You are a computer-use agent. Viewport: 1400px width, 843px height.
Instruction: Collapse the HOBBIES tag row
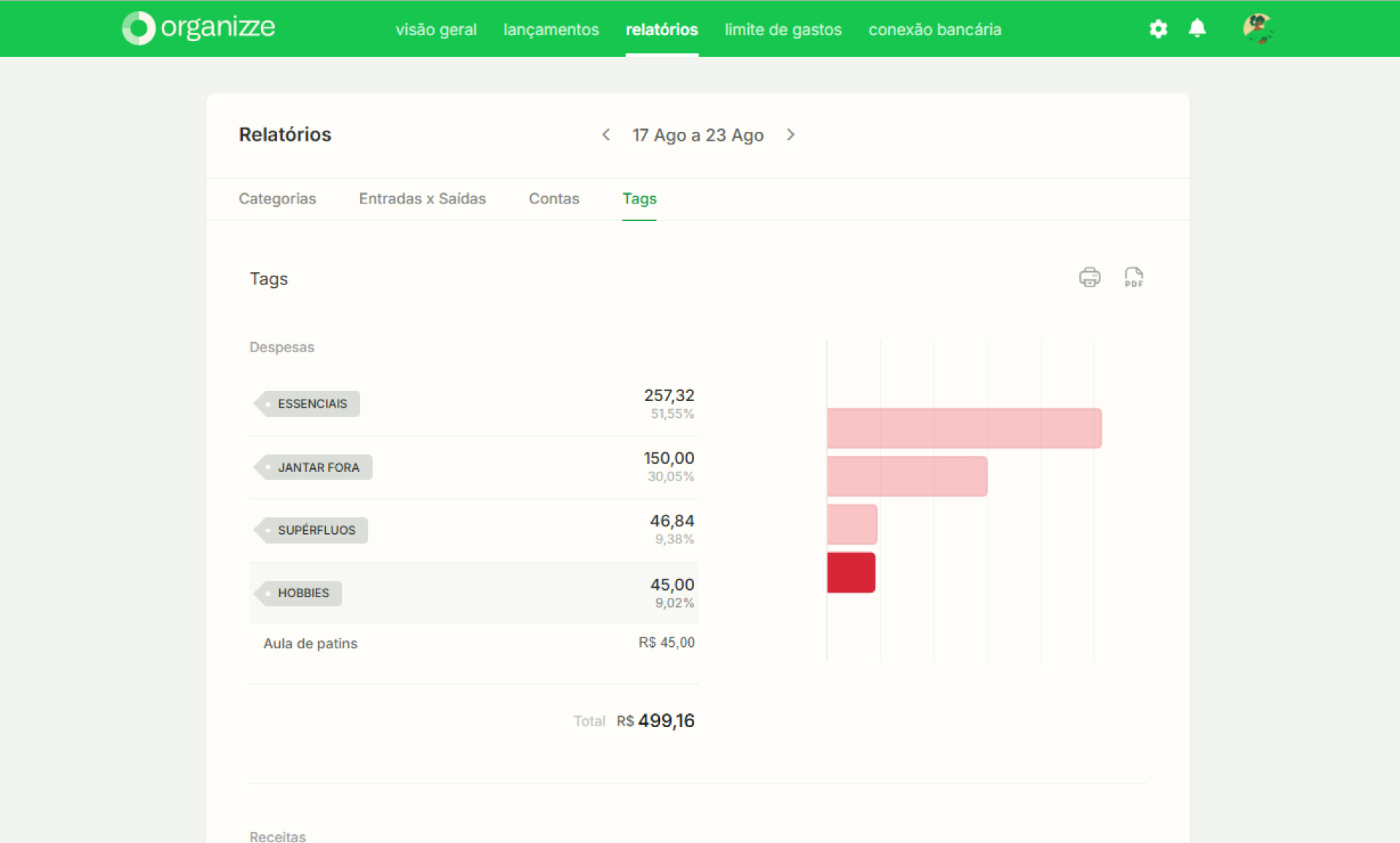tap(474, 593)
